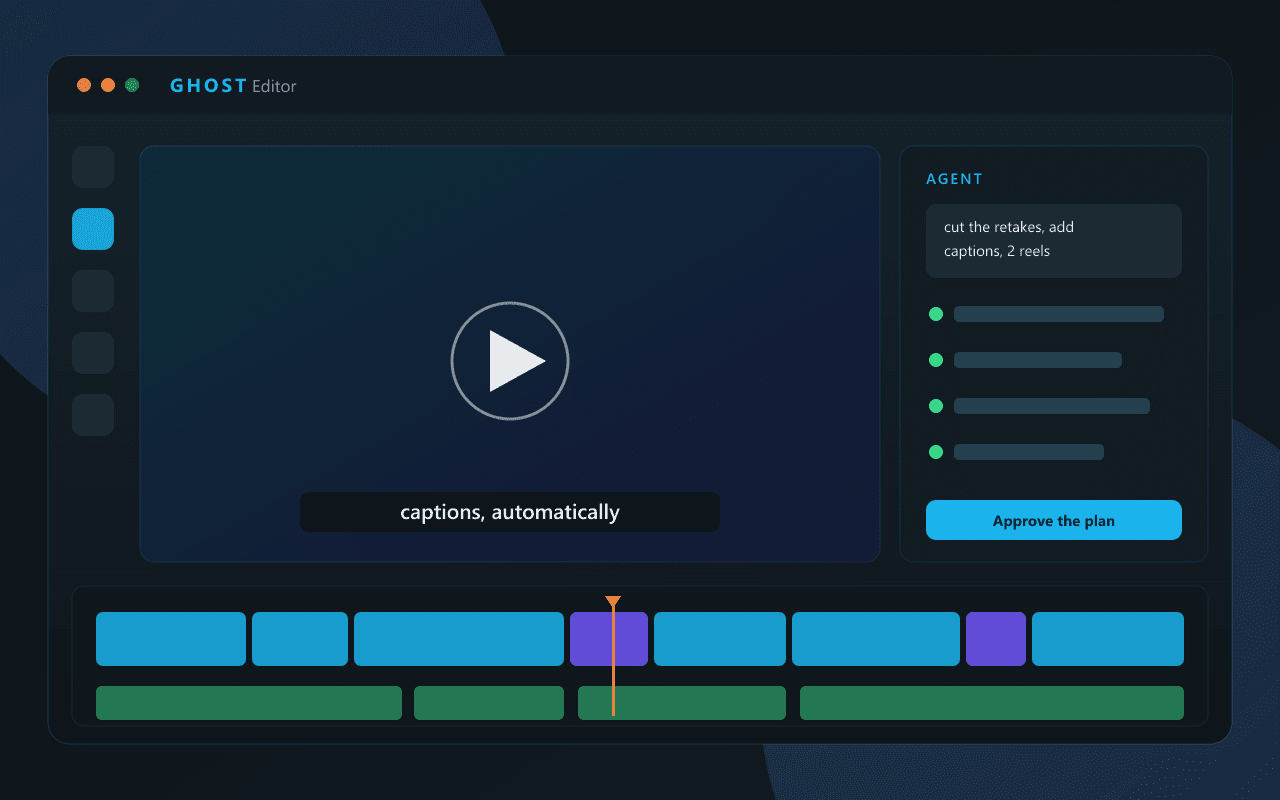
Task: Select the second blue clip in the top track
Action: coord(300,639)
